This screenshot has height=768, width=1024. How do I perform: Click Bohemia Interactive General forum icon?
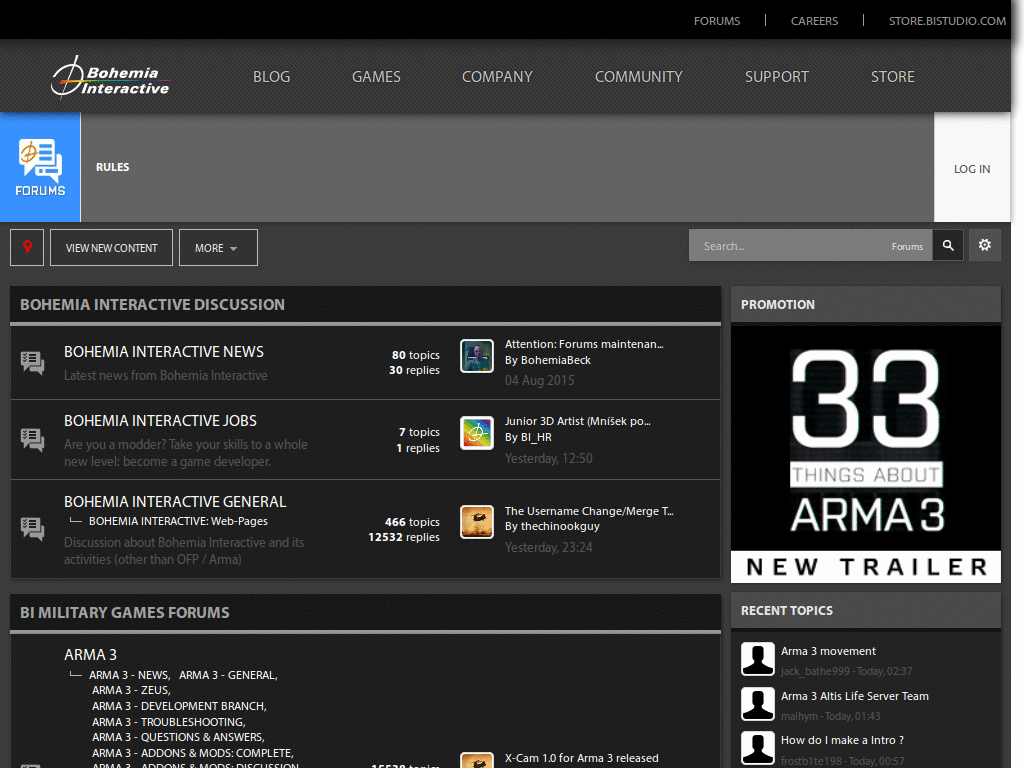point(33,528)
